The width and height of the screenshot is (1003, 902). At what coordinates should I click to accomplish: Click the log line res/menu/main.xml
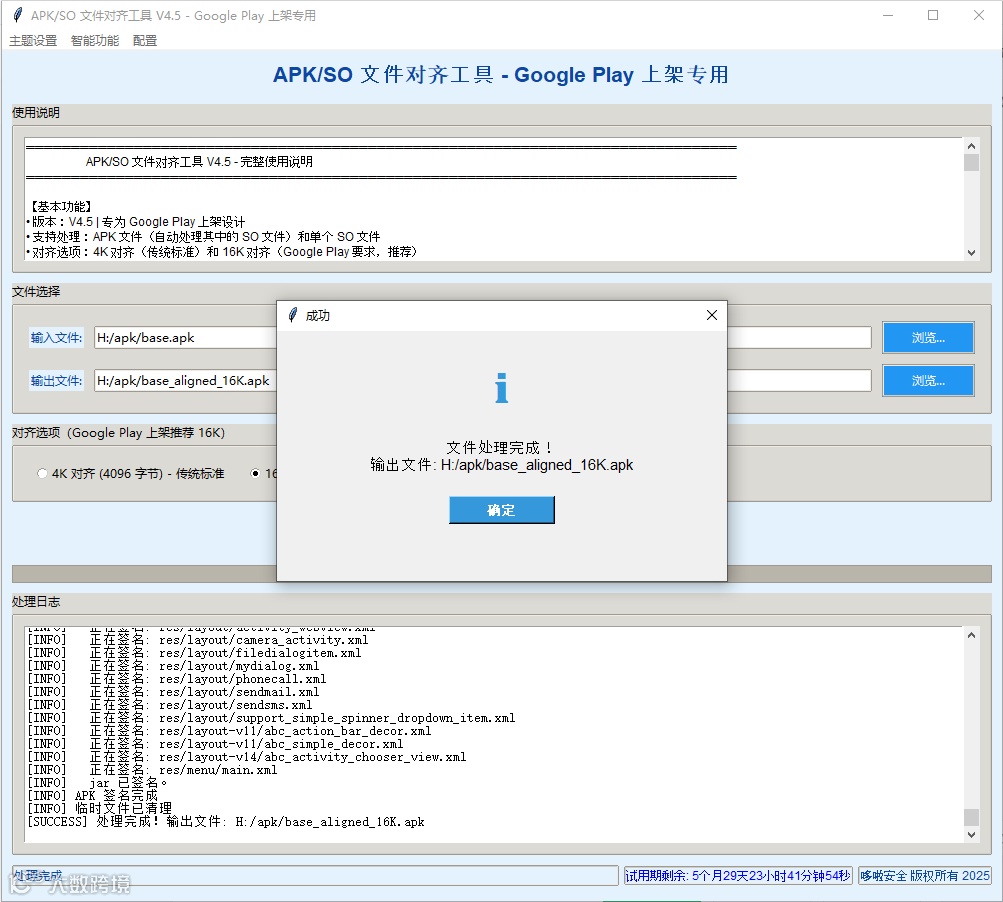tap(152, 770)
